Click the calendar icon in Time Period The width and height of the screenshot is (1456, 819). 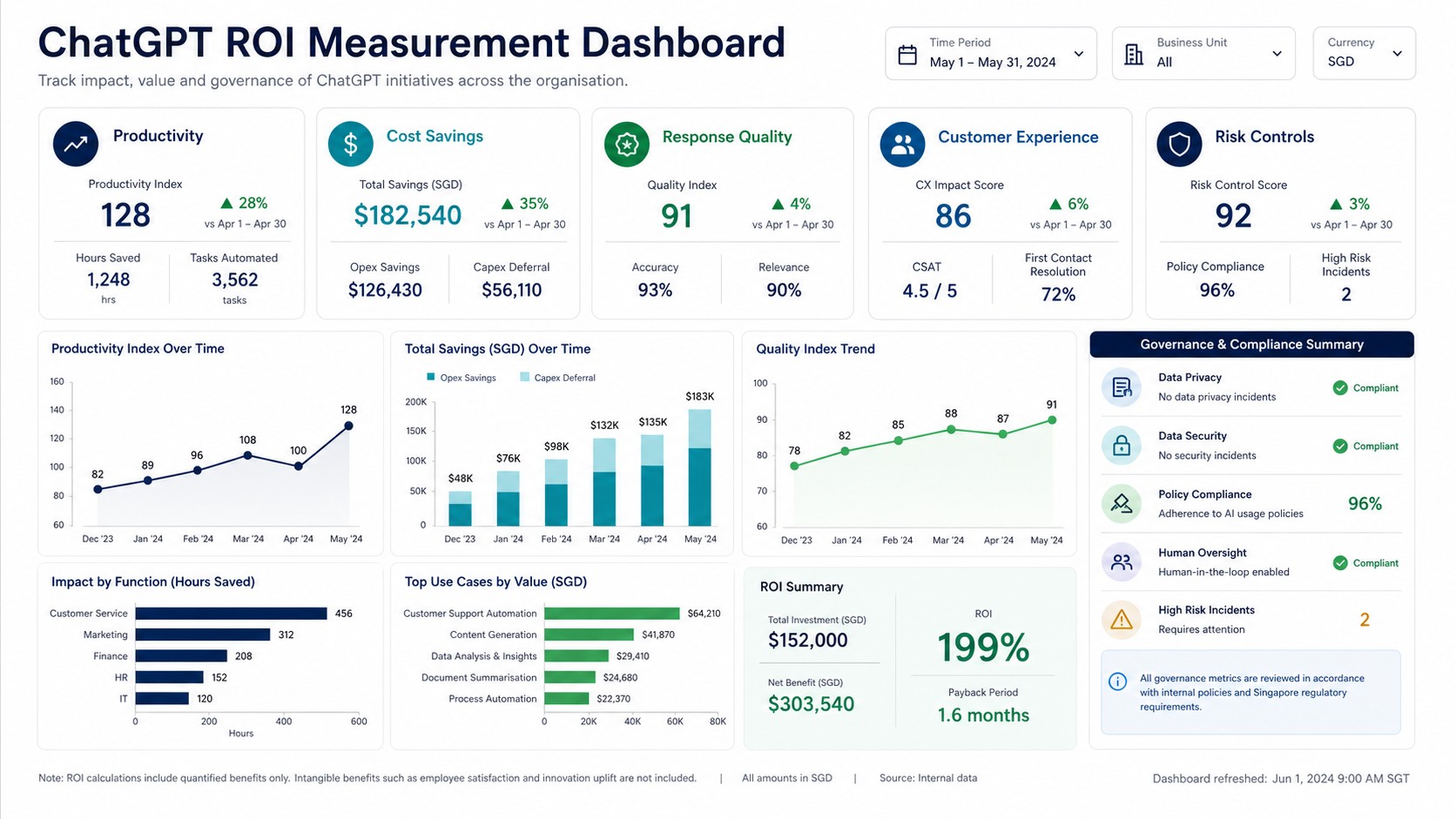pyautogui.click(x=907, y=55)
